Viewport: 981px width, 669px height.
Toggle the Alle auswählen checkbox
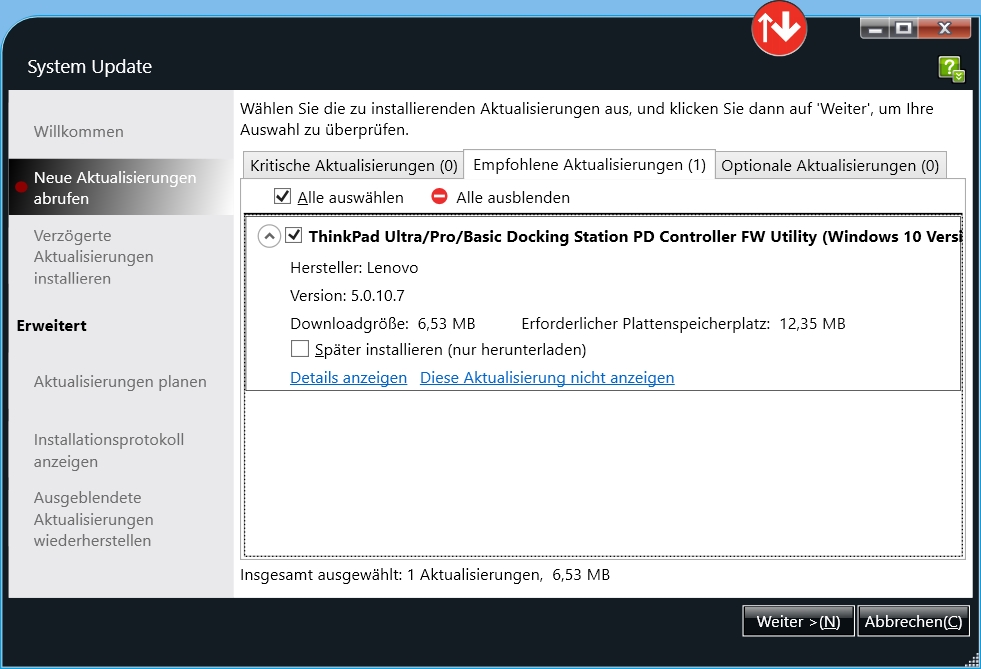(282, 197)
